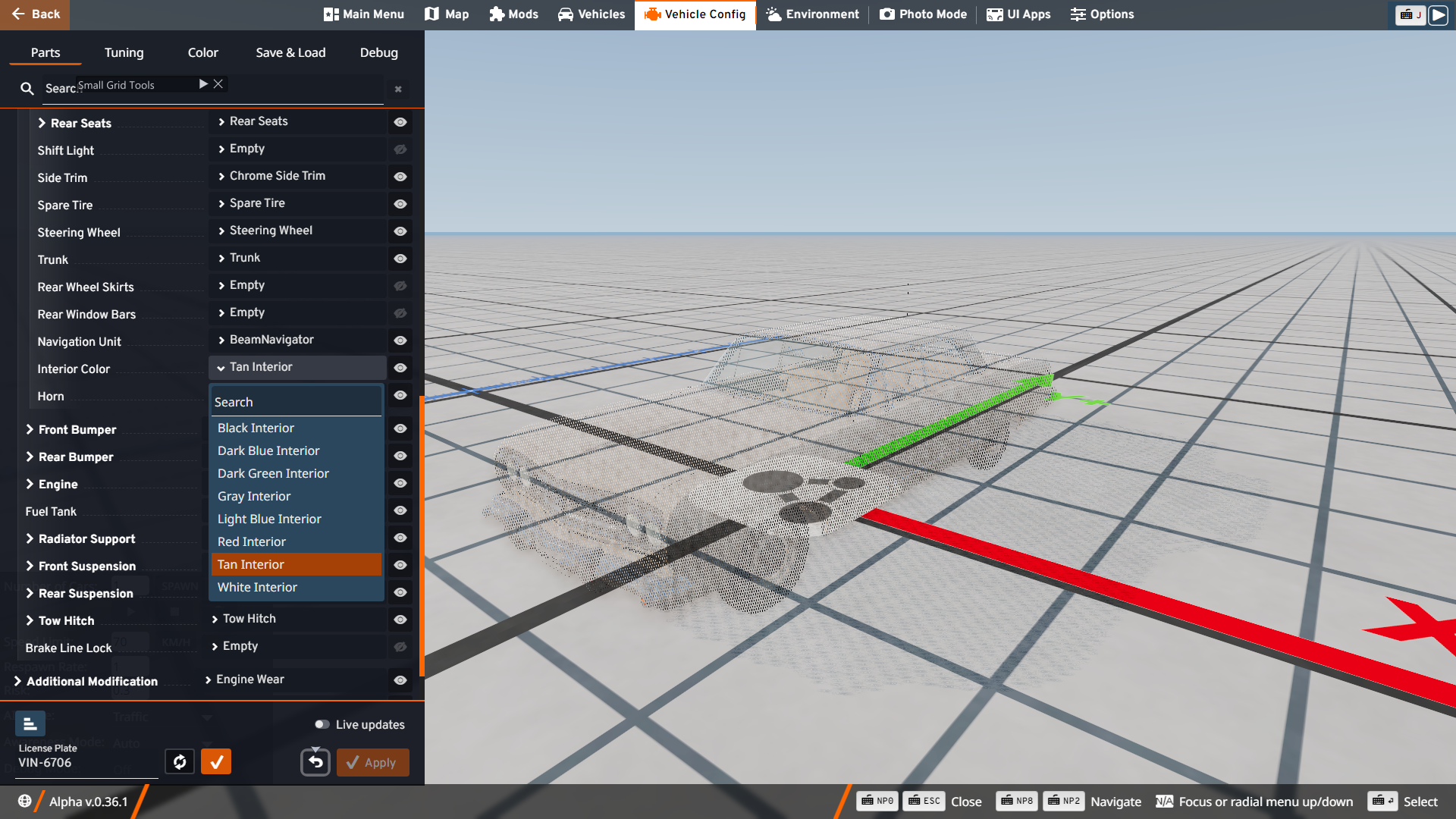Enable the Live updates switch

click(322, 724)
